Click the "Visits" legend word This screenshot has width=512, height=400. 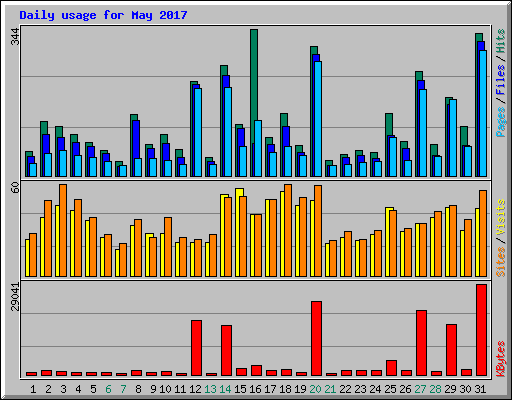(501, 218)
